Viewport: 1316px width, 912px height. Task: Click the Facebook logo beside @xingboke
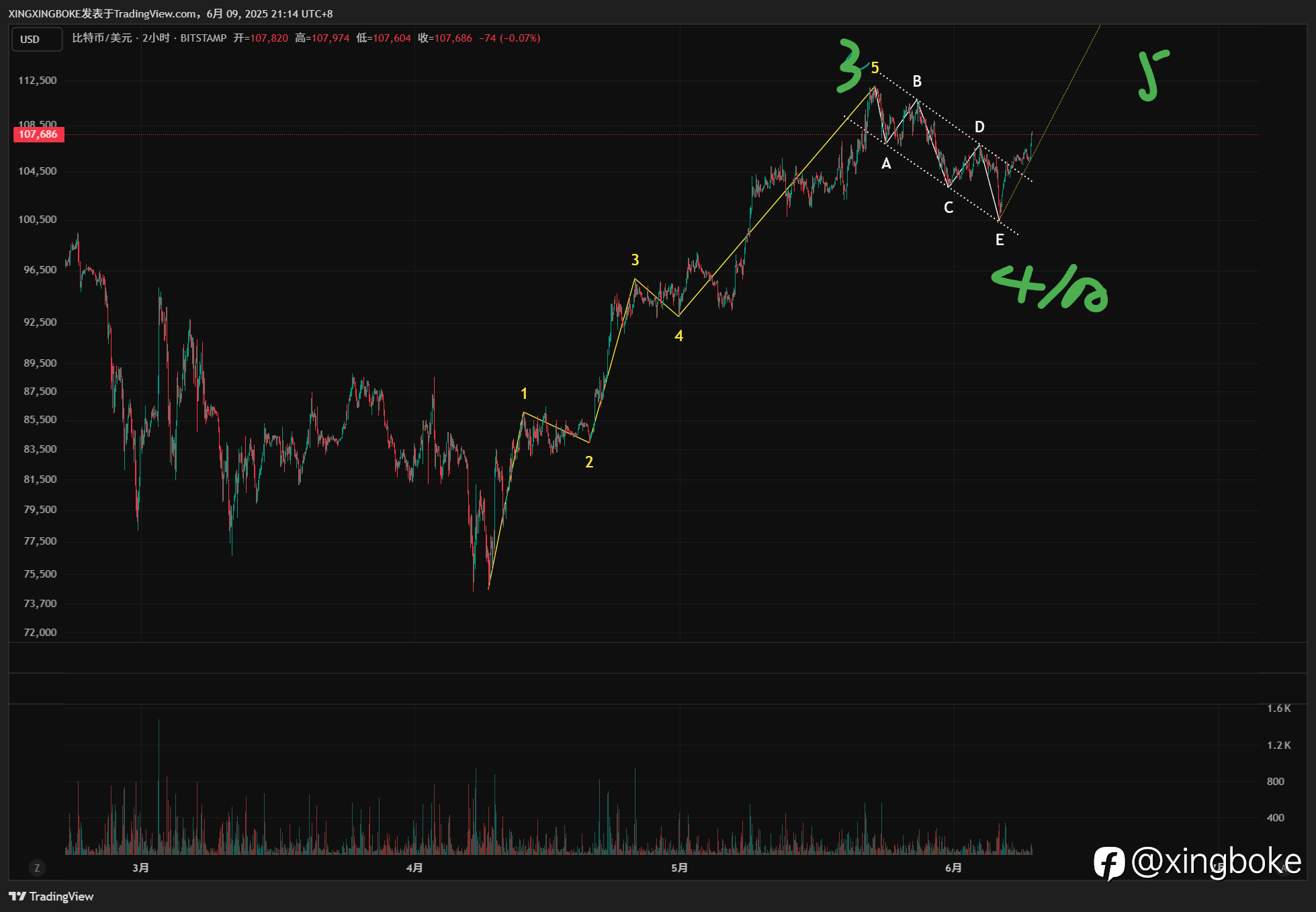pos(1109,862)
